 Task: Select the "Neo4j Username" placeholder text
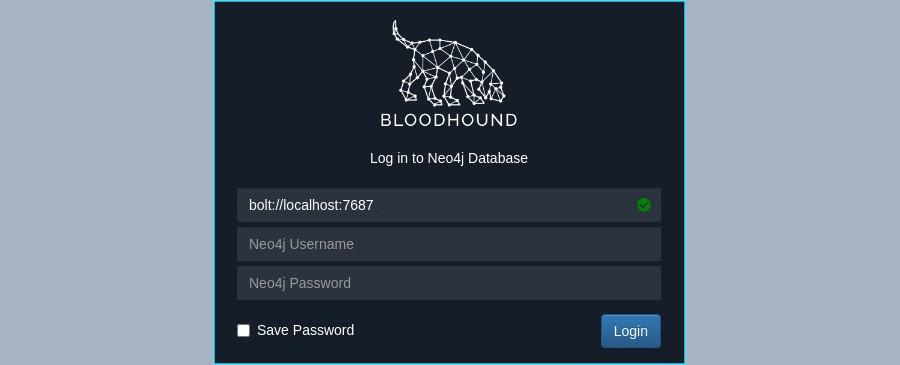click(x=301, y=244)
